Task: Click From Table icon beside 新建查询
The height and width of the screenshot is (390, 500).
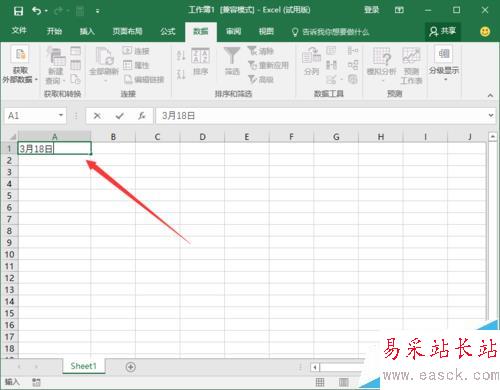Action: point(76,65)
